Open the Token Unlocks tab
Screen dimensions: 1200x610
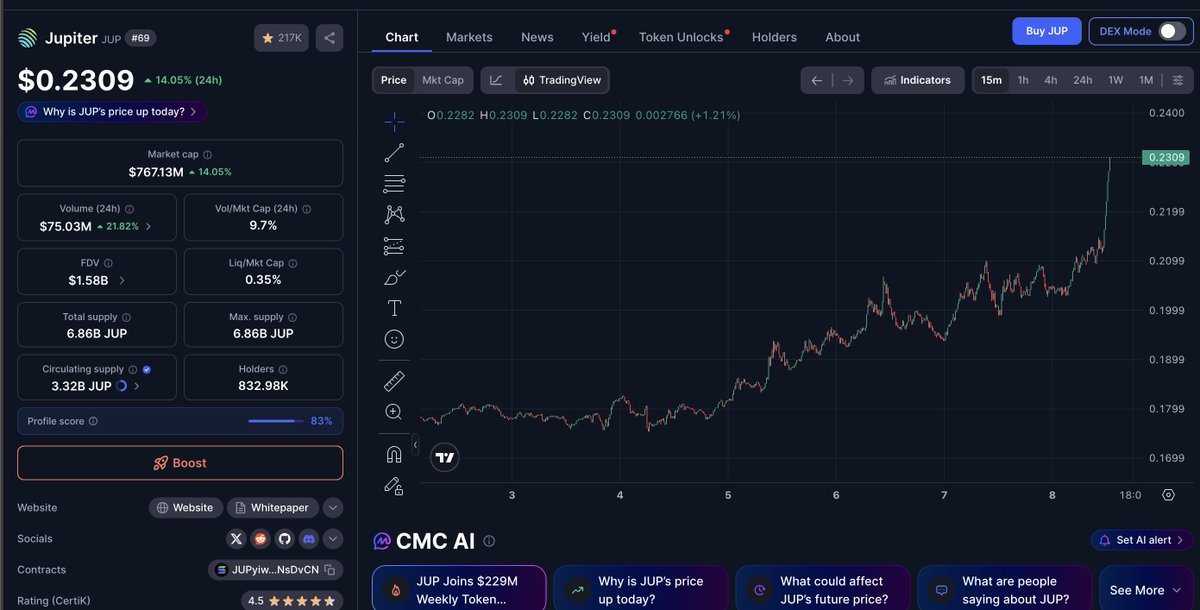(x=683, y=37)
